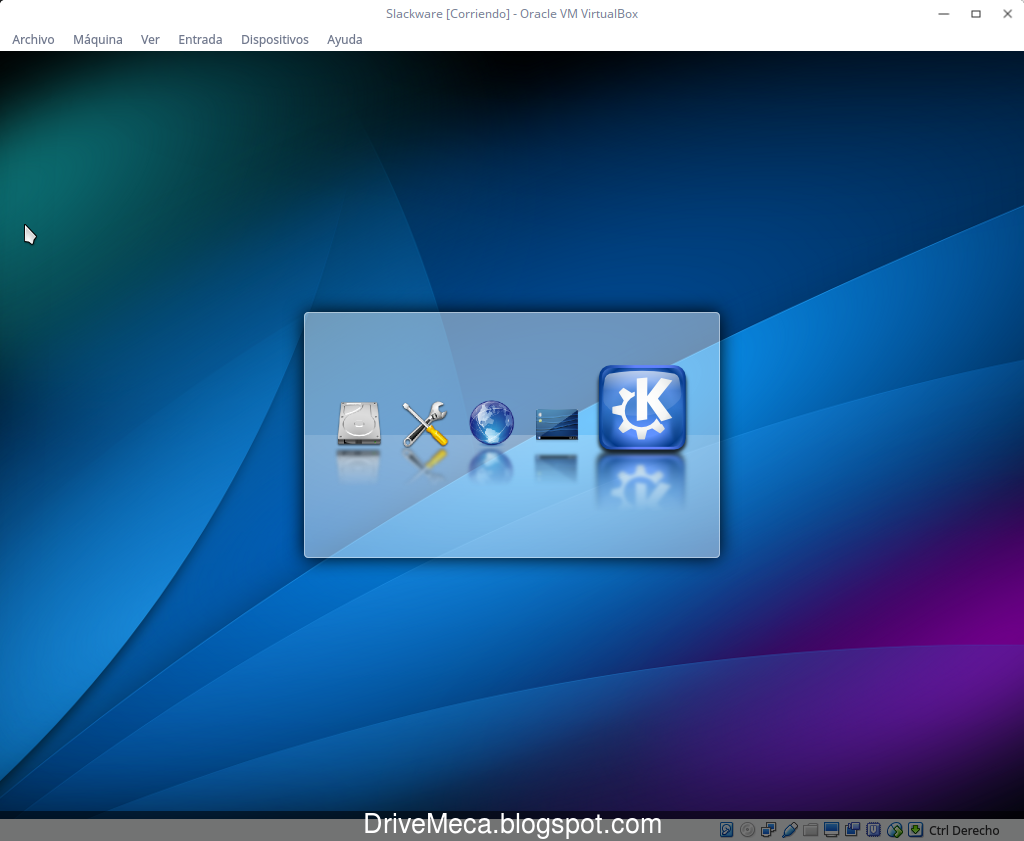
Task: Click the USB devices status icon
Action: [x=789, y=829]
